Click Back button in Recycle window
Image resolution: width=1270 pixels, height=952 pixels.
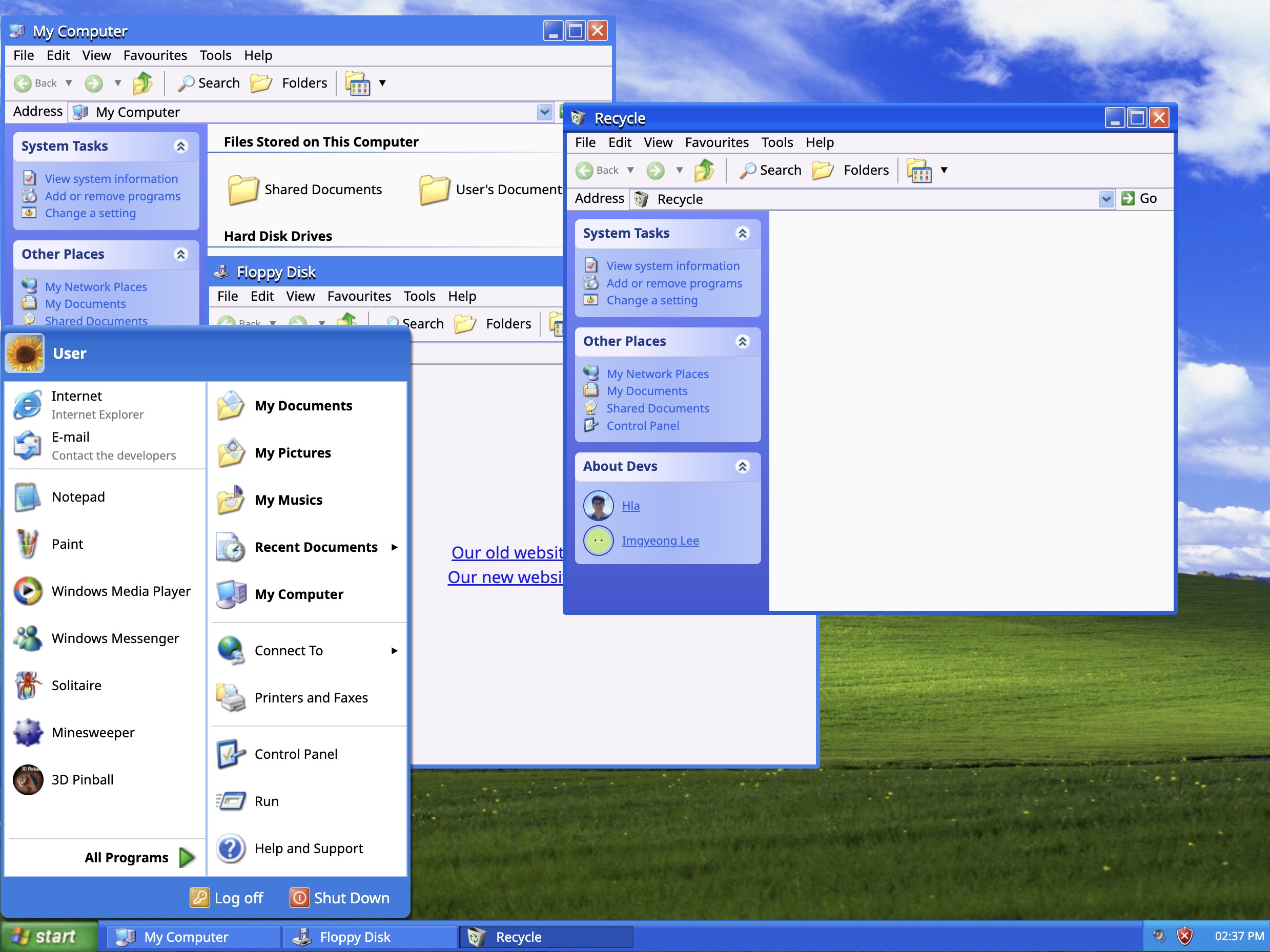[x=598, y=171]
